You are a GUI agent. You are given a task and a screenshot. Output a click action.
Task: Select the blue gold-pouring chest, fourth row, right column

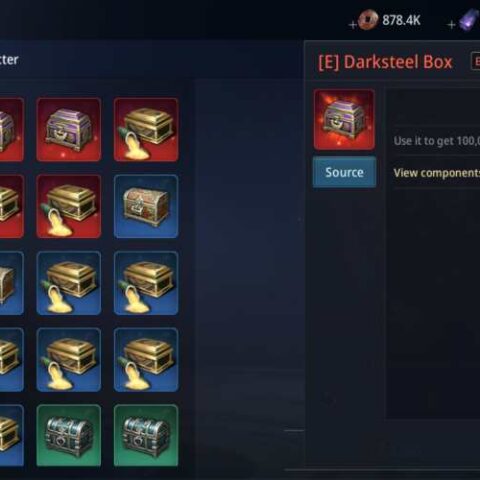click(146, 360)
